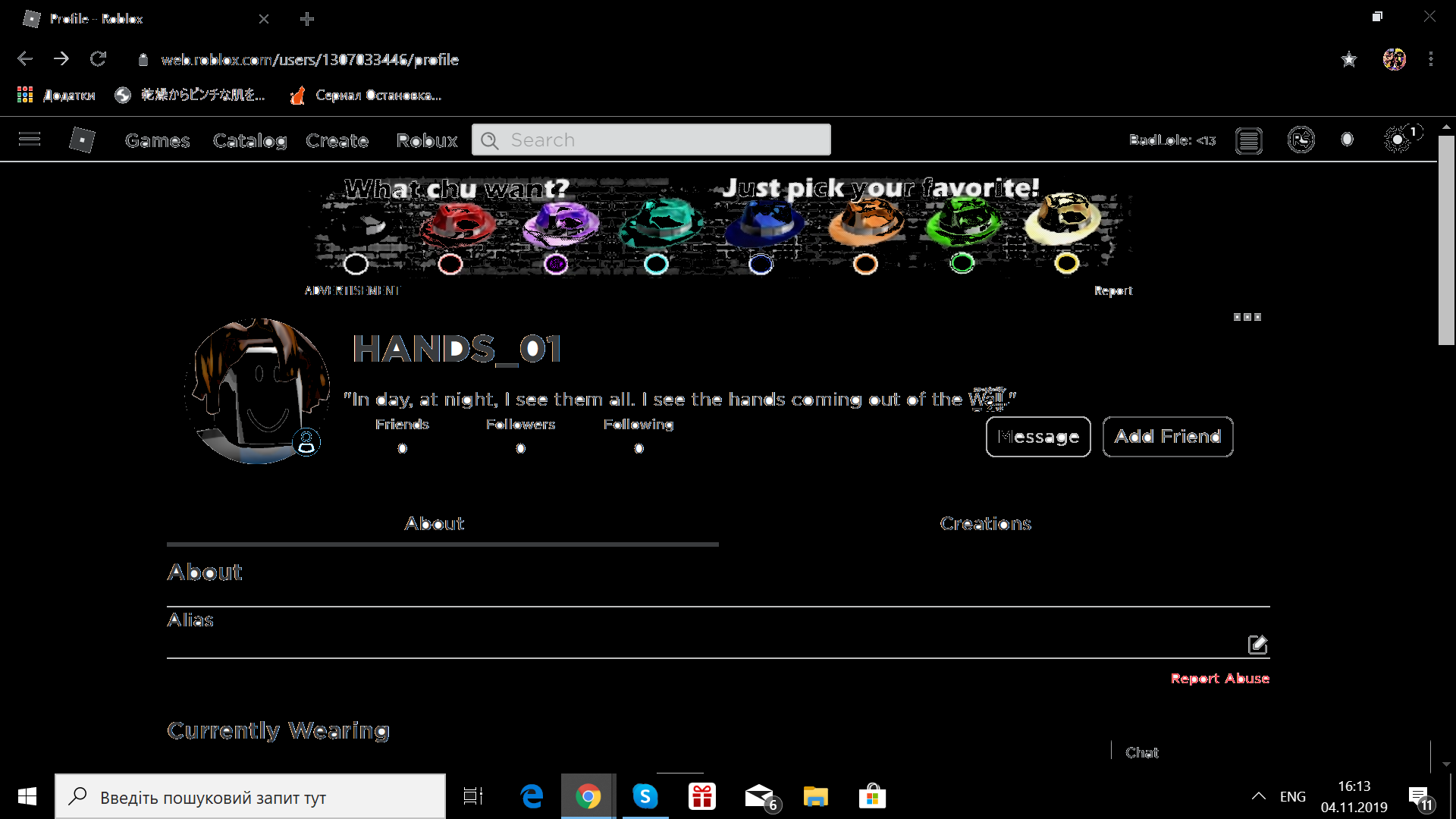Click the three-dot menu icon on profile
1456x819 pixels.
pos(1247,317)
